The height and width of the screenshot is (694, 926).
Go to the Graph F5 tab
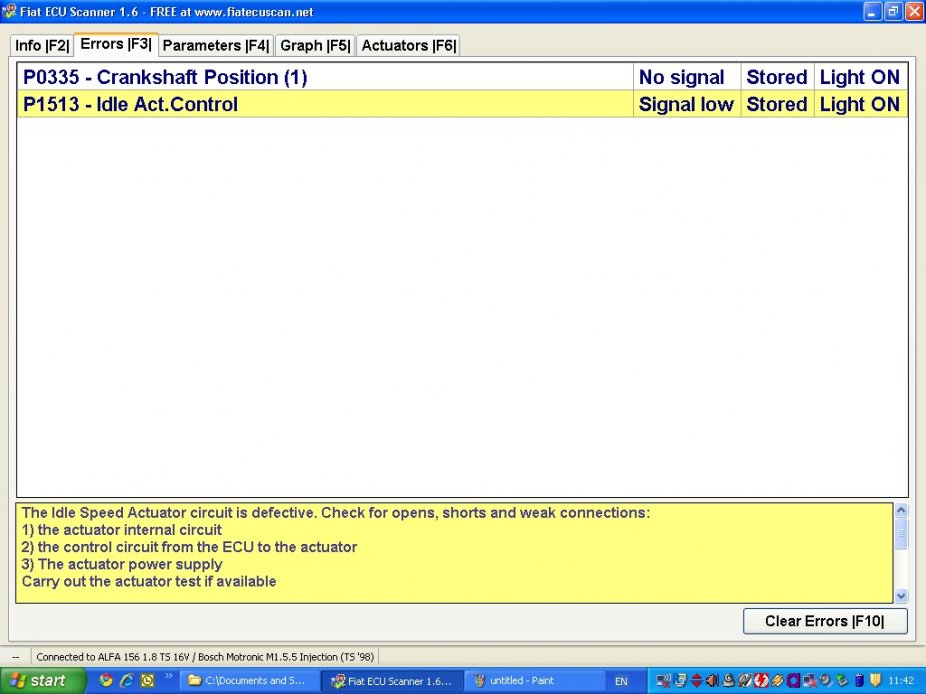point(315,45)
